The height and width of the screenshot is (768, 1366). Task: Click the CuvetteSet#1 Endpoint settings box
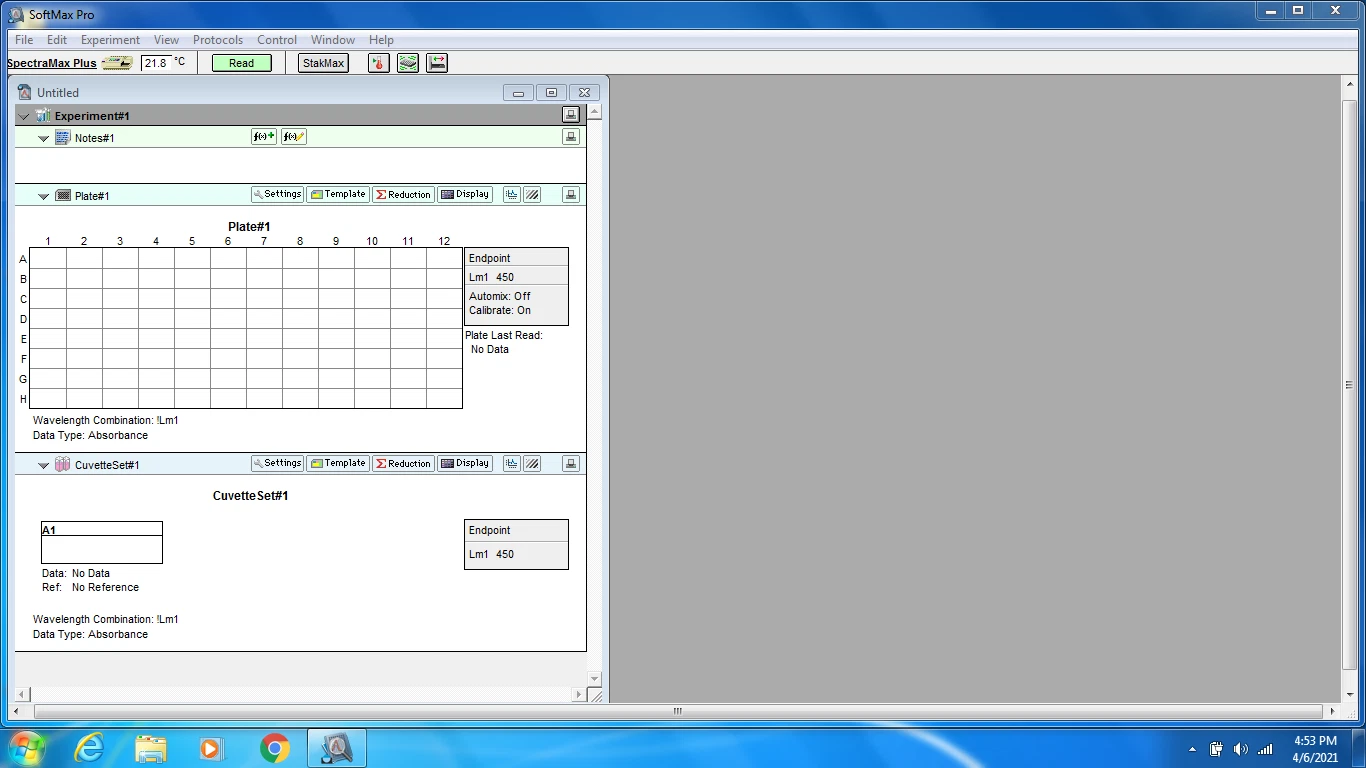(x=516, y=544)
